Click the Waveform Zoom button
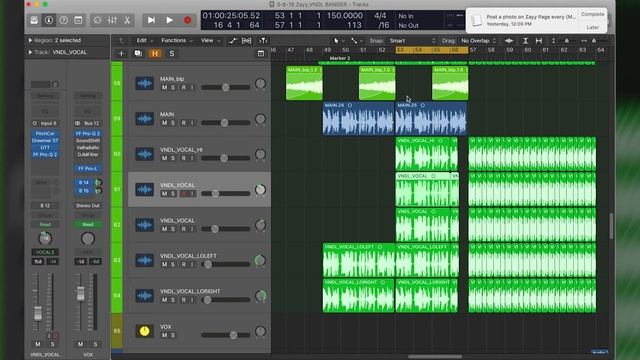Viewport: 640px width, 360px height. [x=509, y=41]
